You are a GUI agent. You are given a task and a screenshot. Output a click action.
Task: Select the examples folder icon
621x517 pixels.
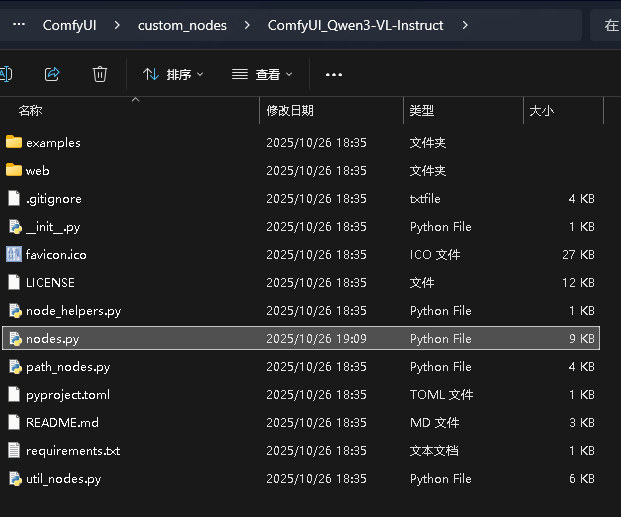coord(14,142)
